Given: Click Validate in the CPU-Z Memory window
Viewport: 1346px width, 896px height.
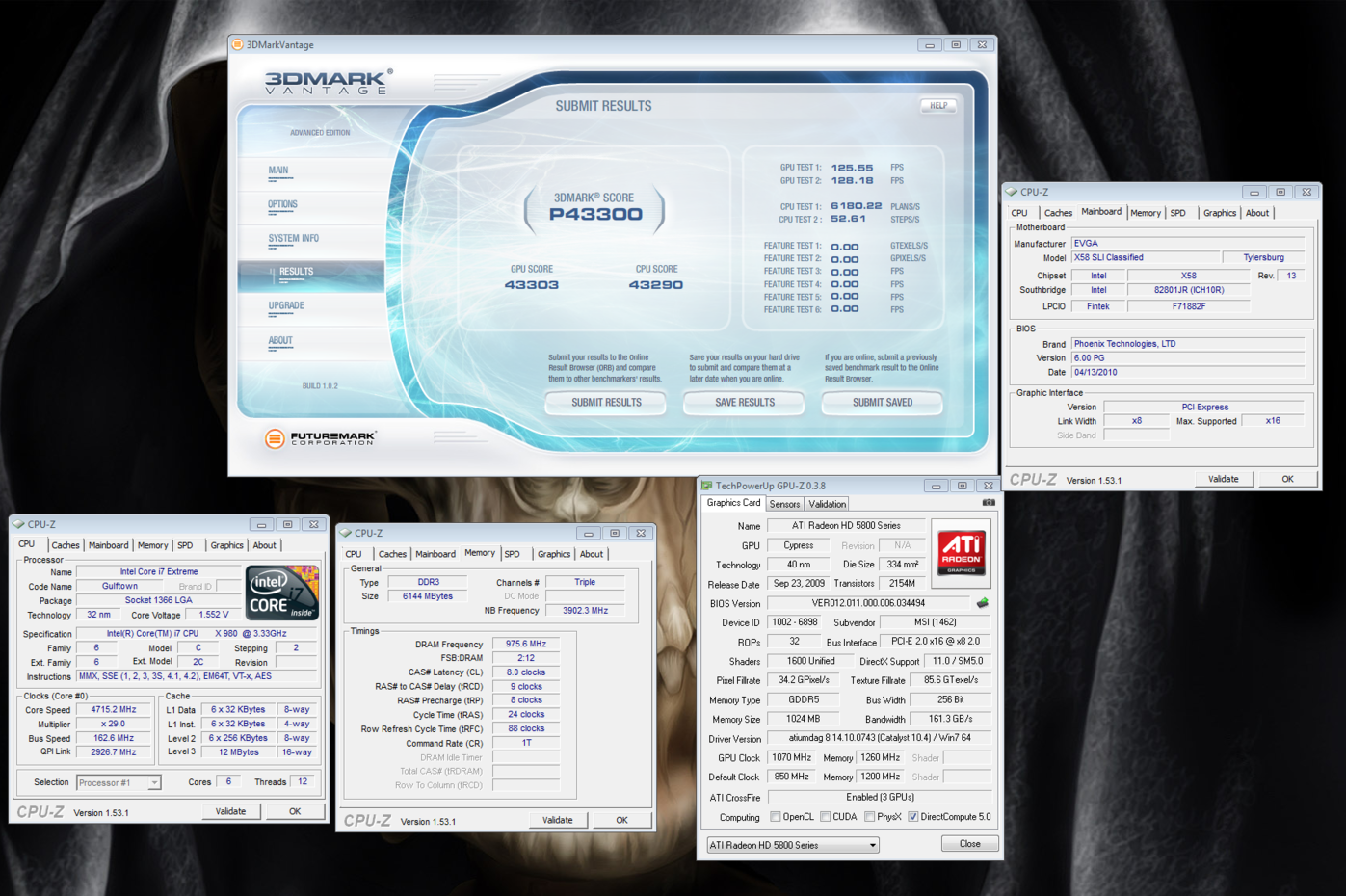Looking at the screenshot, I should (557, 820).
